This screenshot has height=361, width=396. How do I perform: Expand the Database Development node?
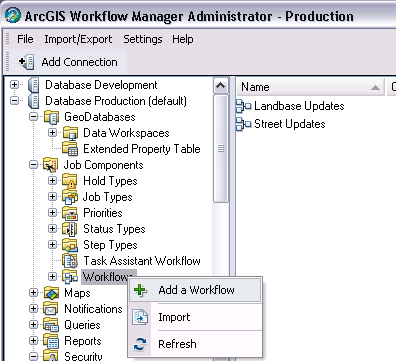pyautogui.click(x=14, y=85)
